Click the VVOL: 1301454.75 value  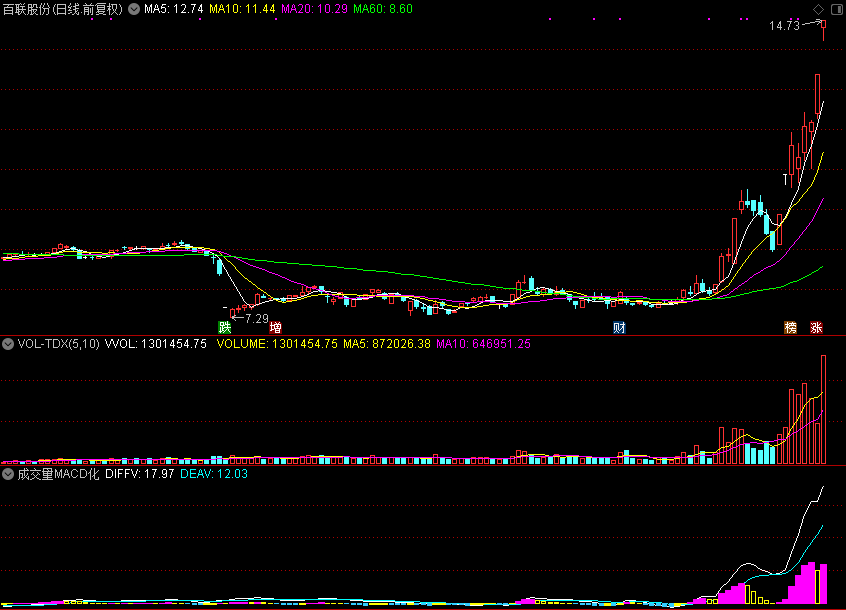155,344
